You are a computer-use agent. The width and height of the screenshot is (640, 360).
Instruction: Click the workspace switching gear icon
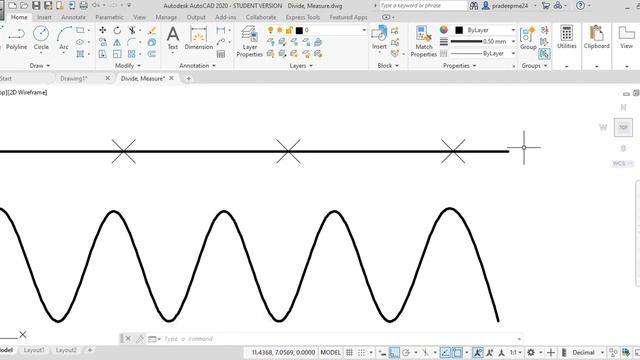[x=531, y=352]
